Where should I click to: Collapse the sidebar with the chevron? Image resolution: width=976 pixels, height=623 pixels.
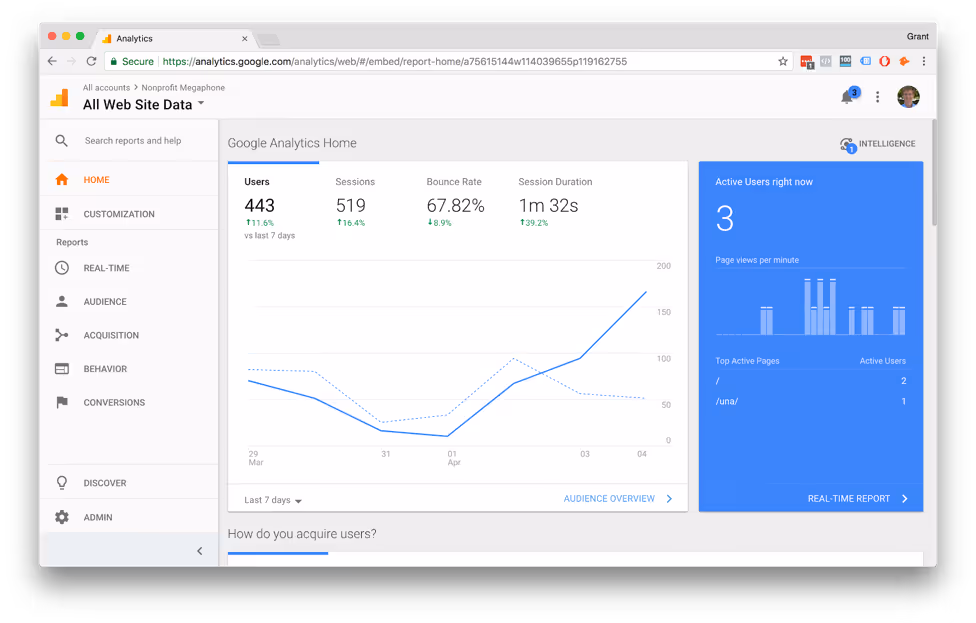tap(200, 551)
